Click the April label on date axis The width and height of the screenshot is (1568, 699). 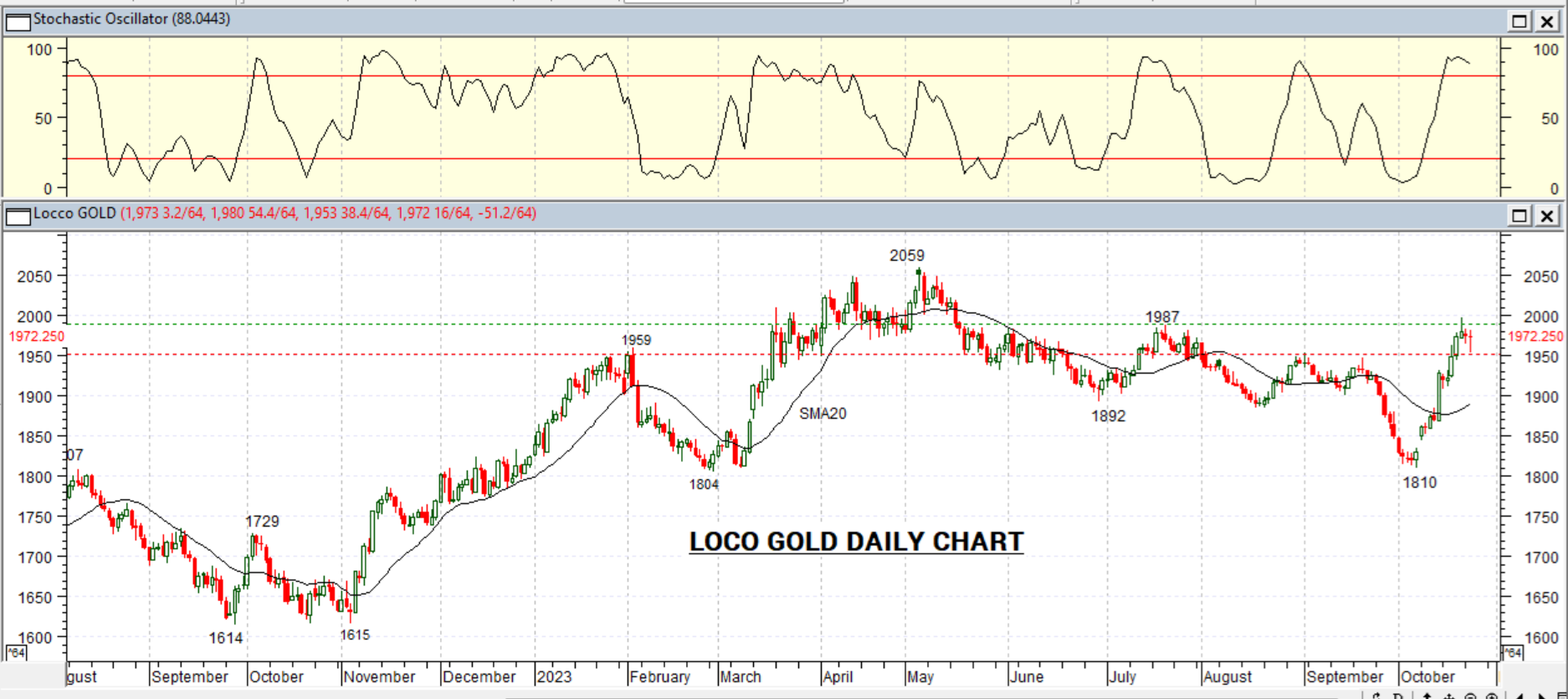click(838, 676)
